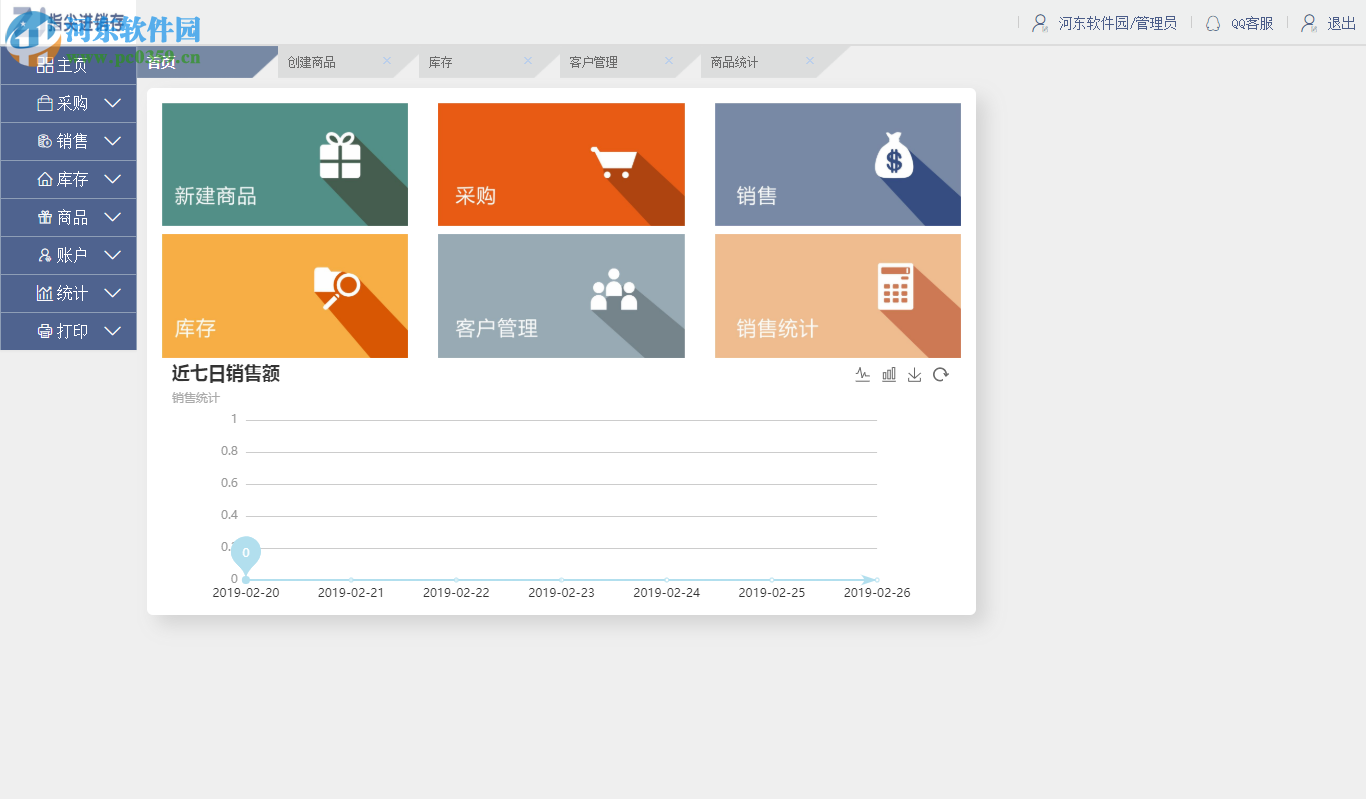Expand the 商品 menu chevron
The width and height of the screenshot is (1366, 799).
tap(113, 217)
